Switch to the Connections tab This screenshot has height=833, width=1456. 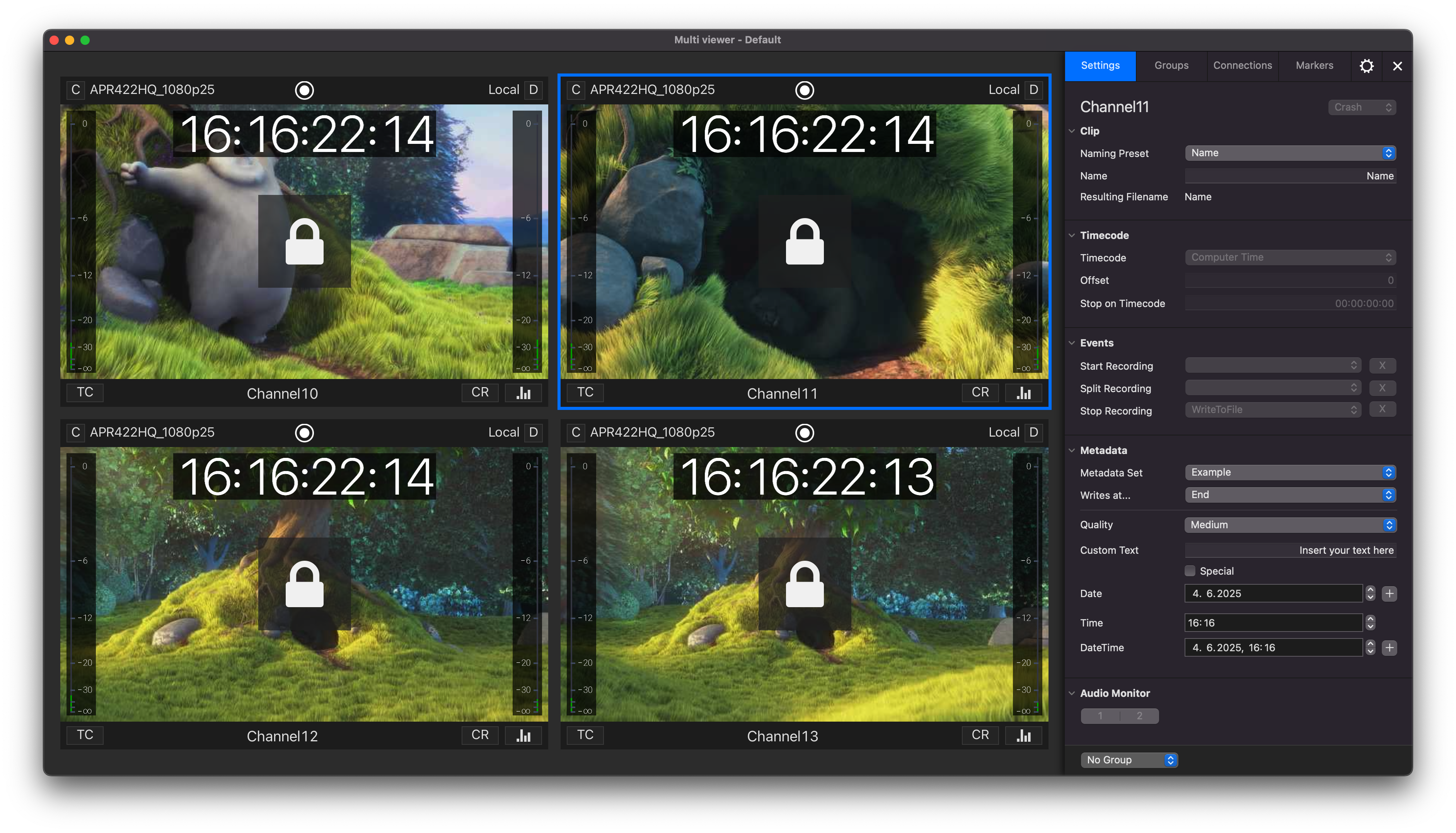click(x=1242, y=66)
